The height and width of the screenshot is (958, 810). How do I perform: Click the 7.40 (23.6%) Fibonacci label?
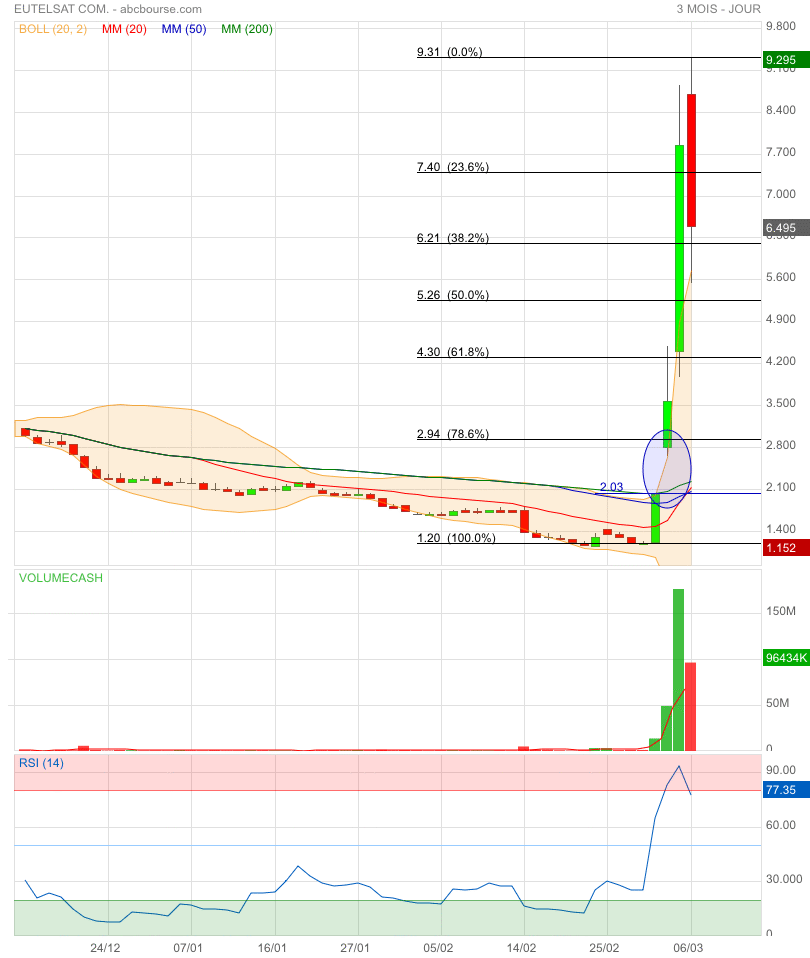tap(453, 167)
